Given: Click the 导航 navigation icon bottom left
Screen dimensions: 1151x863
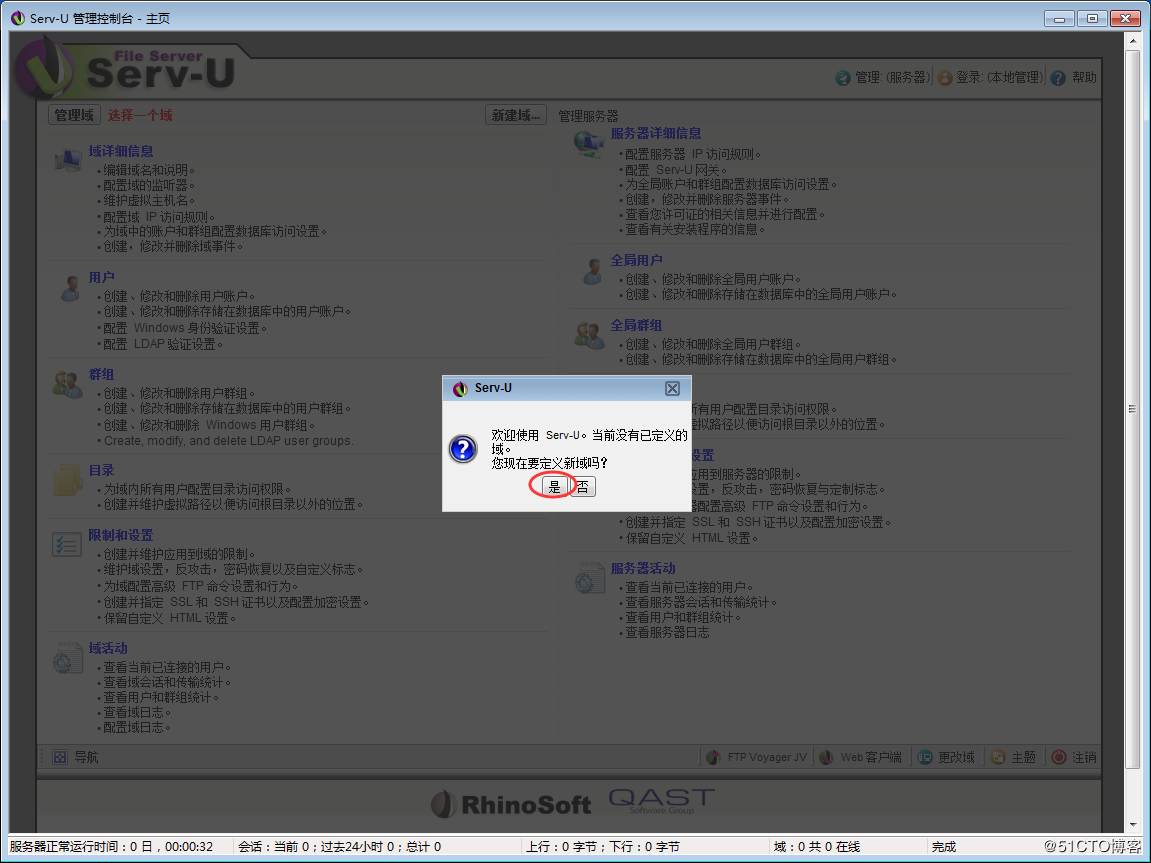Looking at the screenshot, I should (60, 757).
